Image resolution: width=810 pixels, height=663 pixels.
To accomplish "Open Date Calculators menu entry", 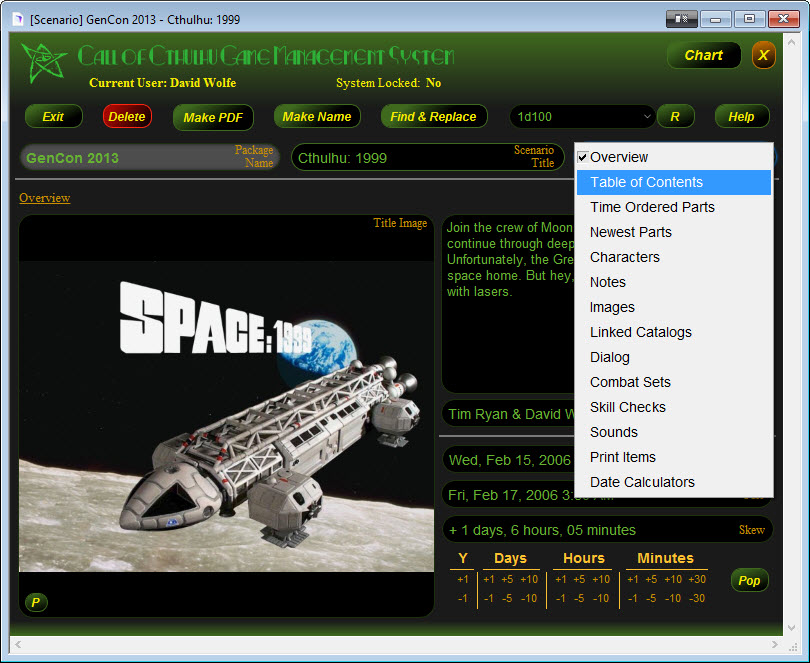I will point(674,482).
